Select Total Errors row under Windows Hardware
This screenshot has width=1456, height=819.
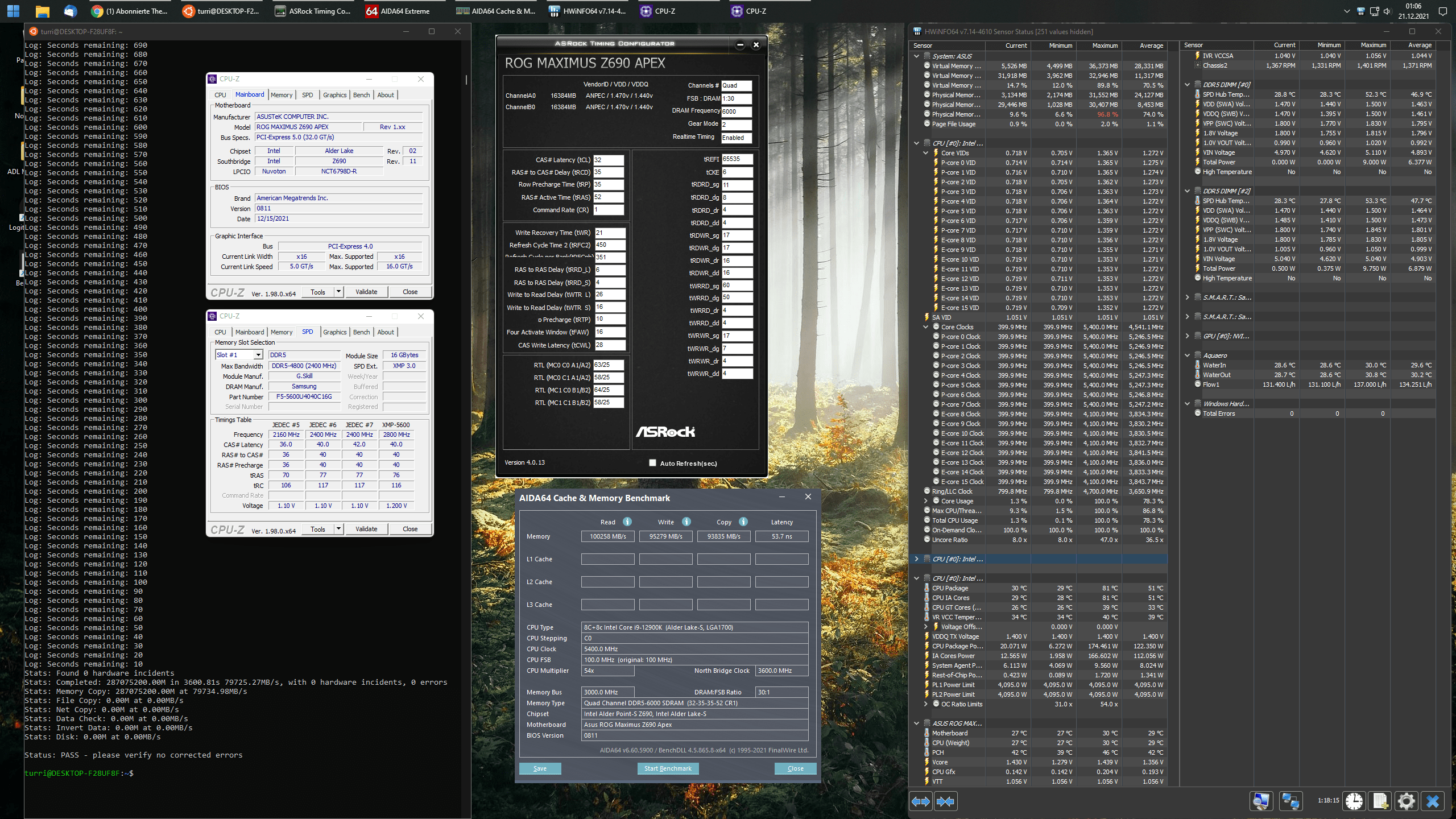pos(1308,413)
